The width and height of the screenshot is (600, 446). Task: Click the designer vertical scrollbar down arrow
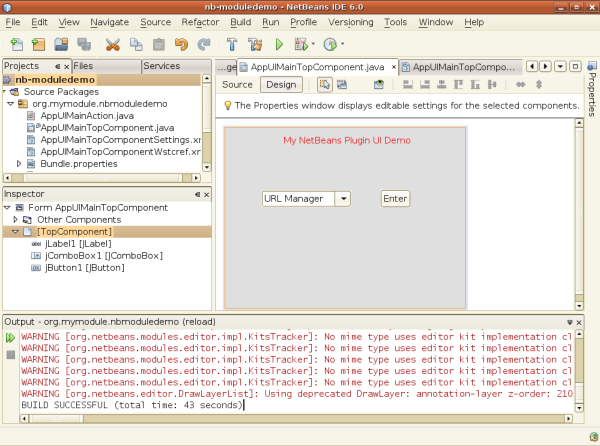click(x=579, y=306)
